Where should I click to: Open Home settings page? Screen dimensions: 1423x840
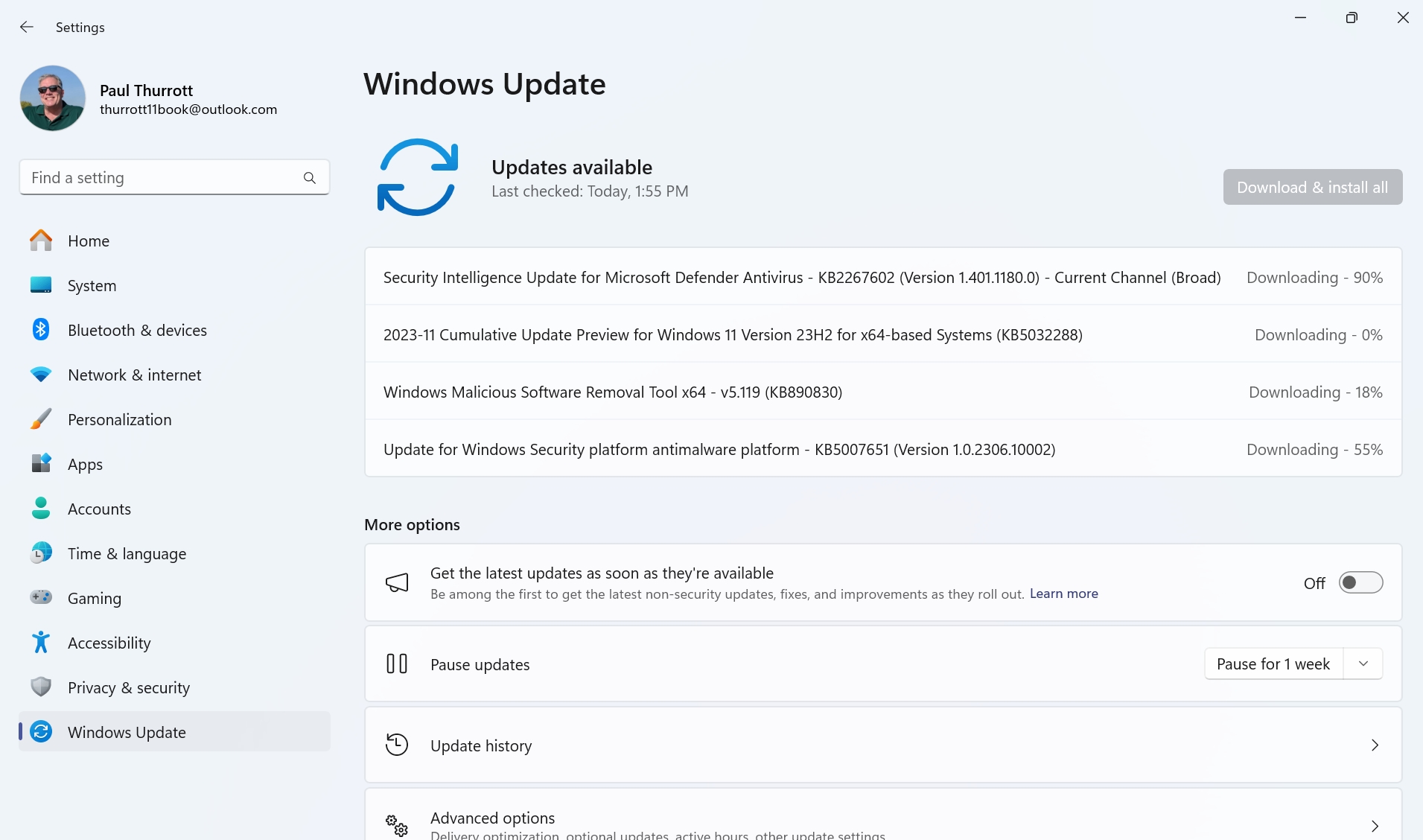pos(174,241)
